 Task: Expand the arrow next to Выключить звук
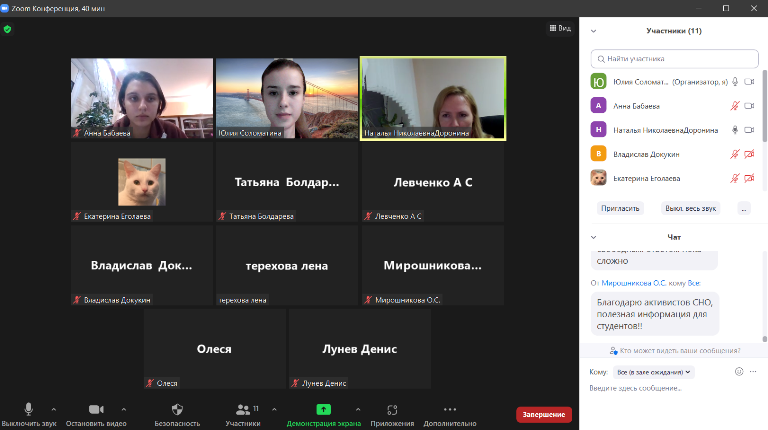point(53,409)
